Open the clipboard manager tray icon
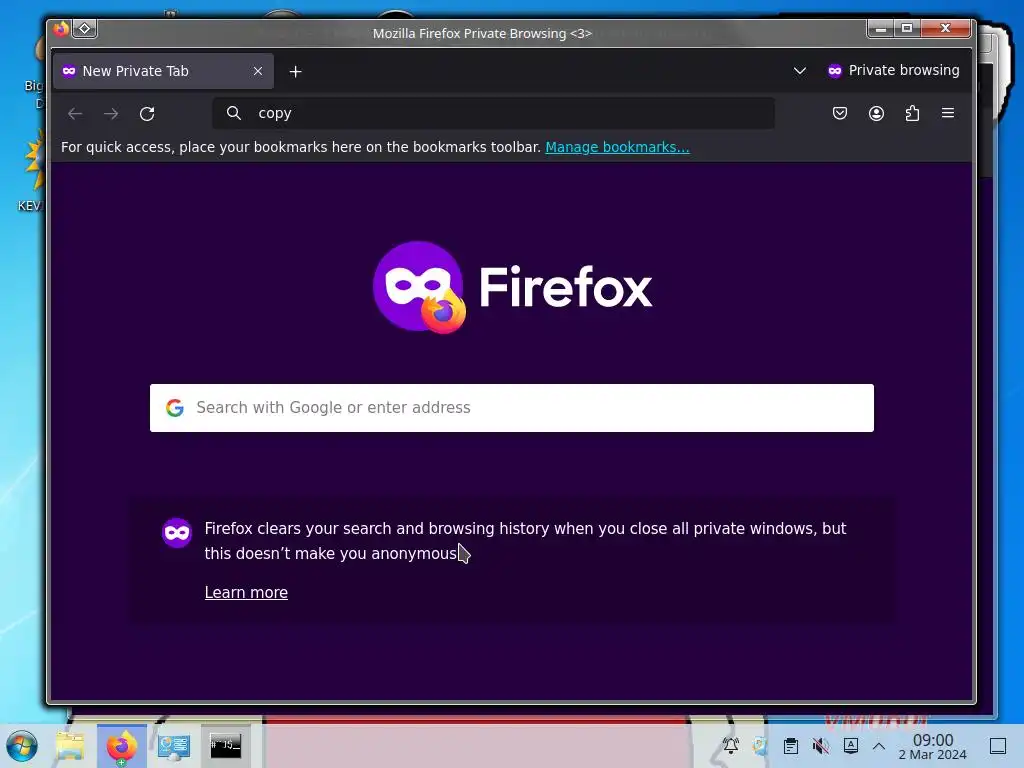This screenshot has width=1024, height=768. click(790, 745)
